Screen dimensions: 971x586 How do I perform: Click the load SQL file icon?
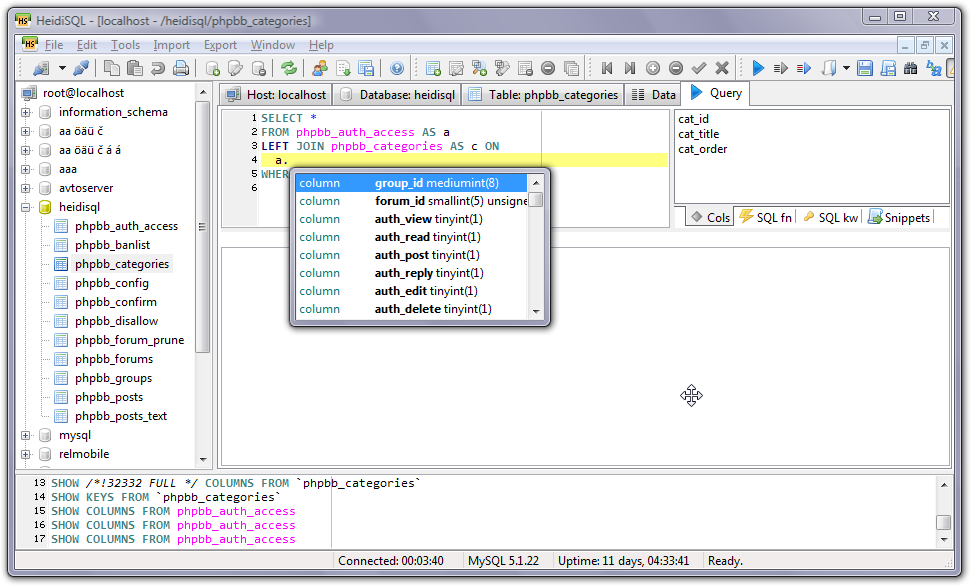point(829,68)
